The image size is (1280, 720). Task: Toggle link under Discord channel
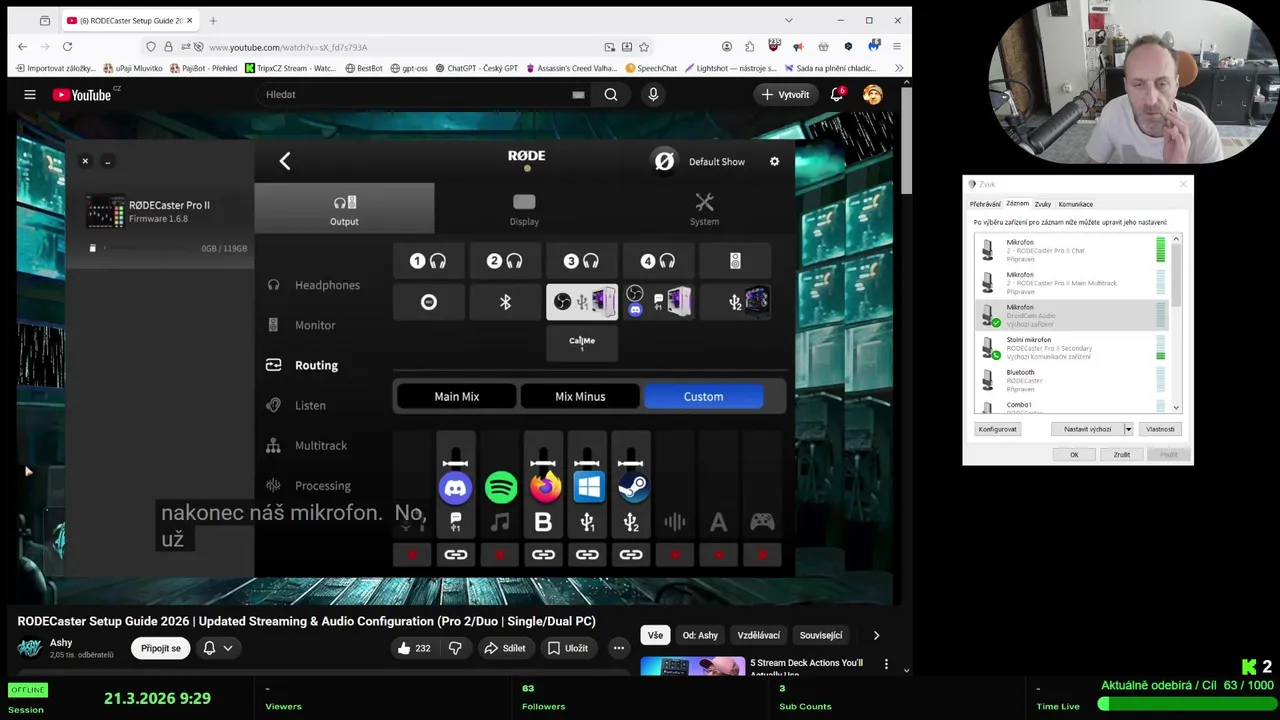tap(455, 555)
